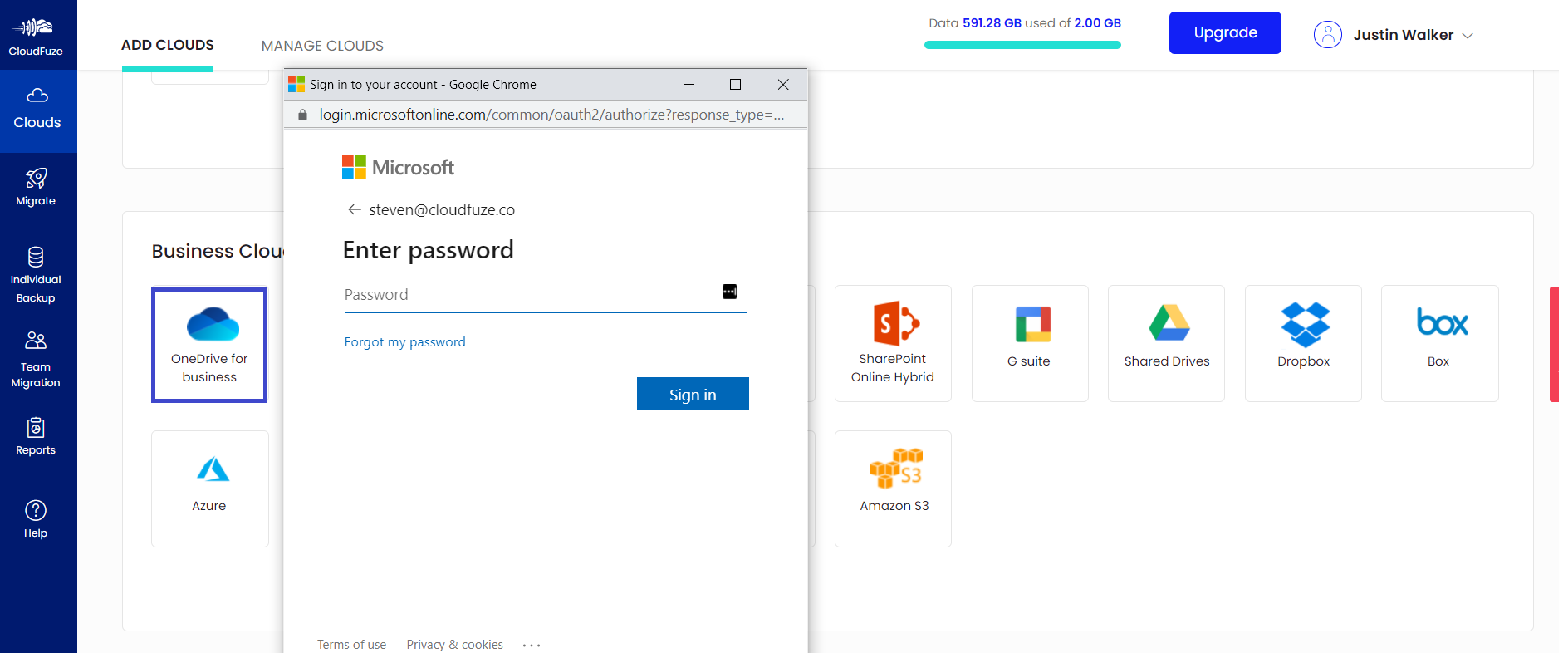Image resolution: width=1568 pixels, height=653 pixels.
Task: Open Team Migration in sidebar
Action: pos(36,360)
